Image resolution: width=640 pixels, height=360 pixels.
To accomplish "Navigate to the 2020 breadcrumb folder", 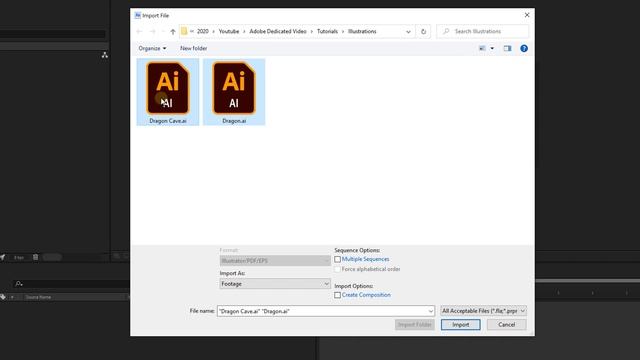I will 203,31.
